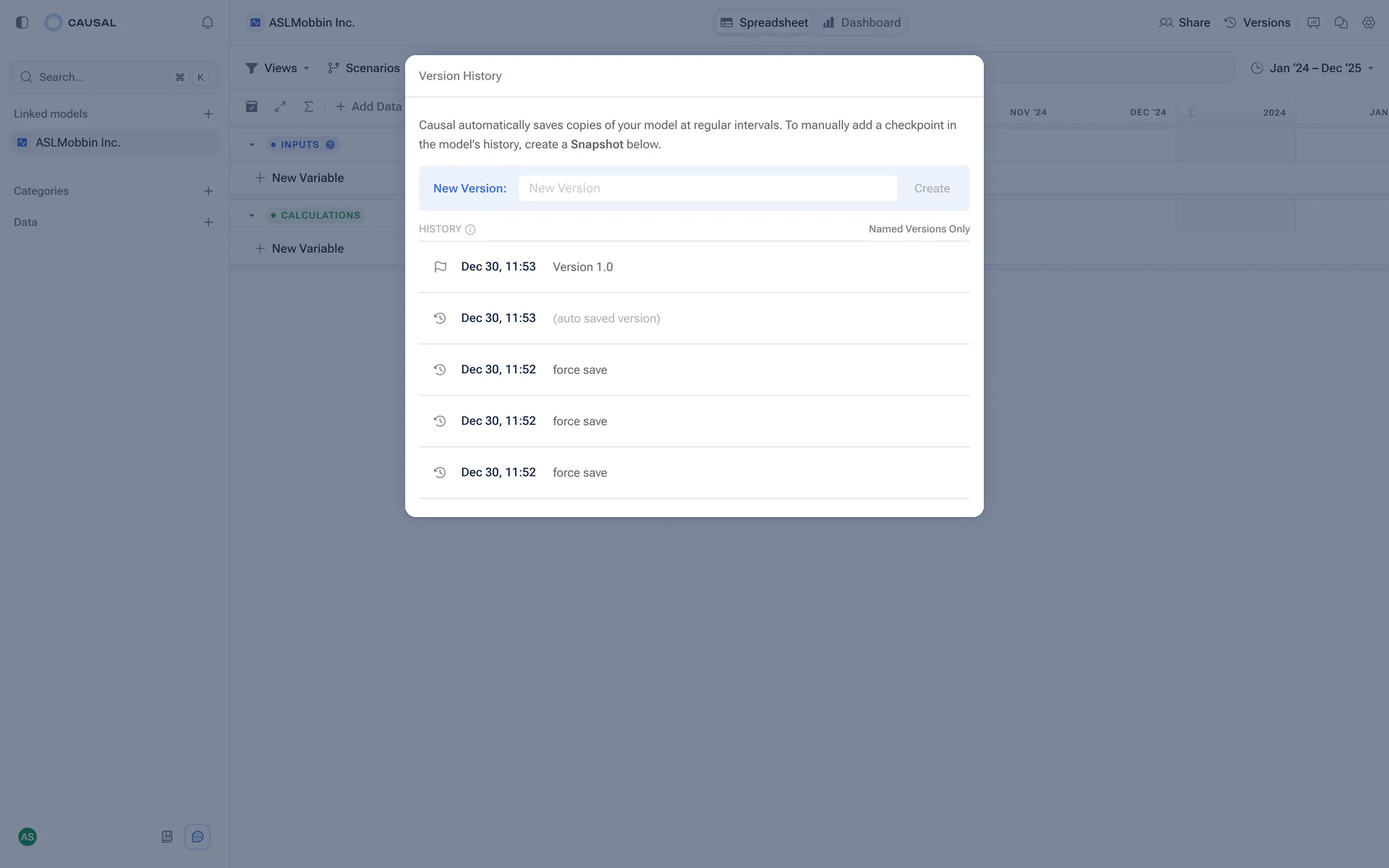Click the presentation mode icon

[1314, 22]
